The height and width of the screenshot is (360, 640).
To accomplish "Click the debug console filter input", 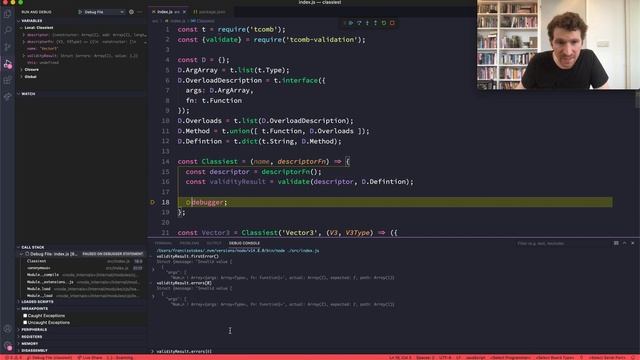I will (561, 244).
